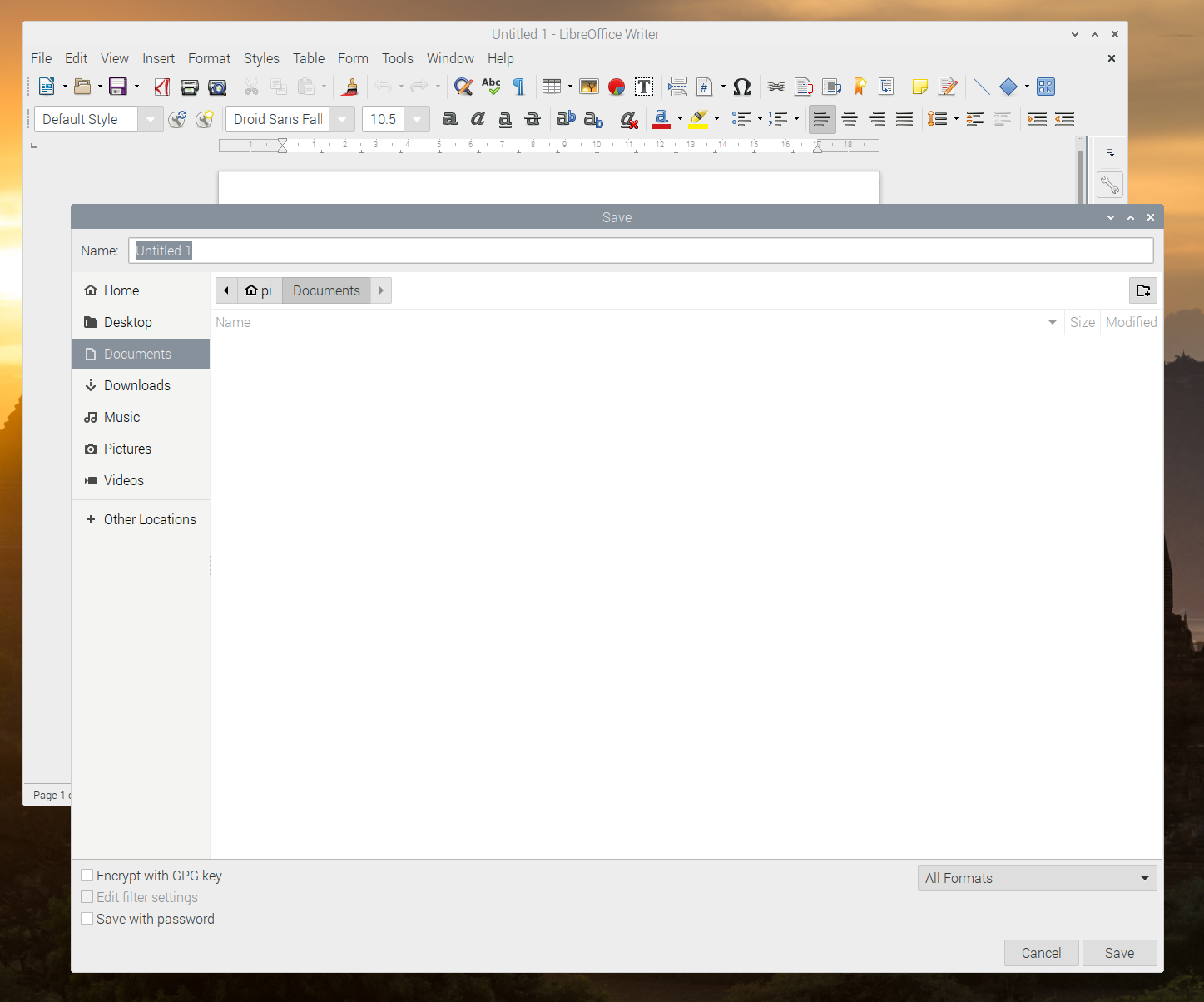
Task: Run the Spelling check icon
Action: pos(491,87)
